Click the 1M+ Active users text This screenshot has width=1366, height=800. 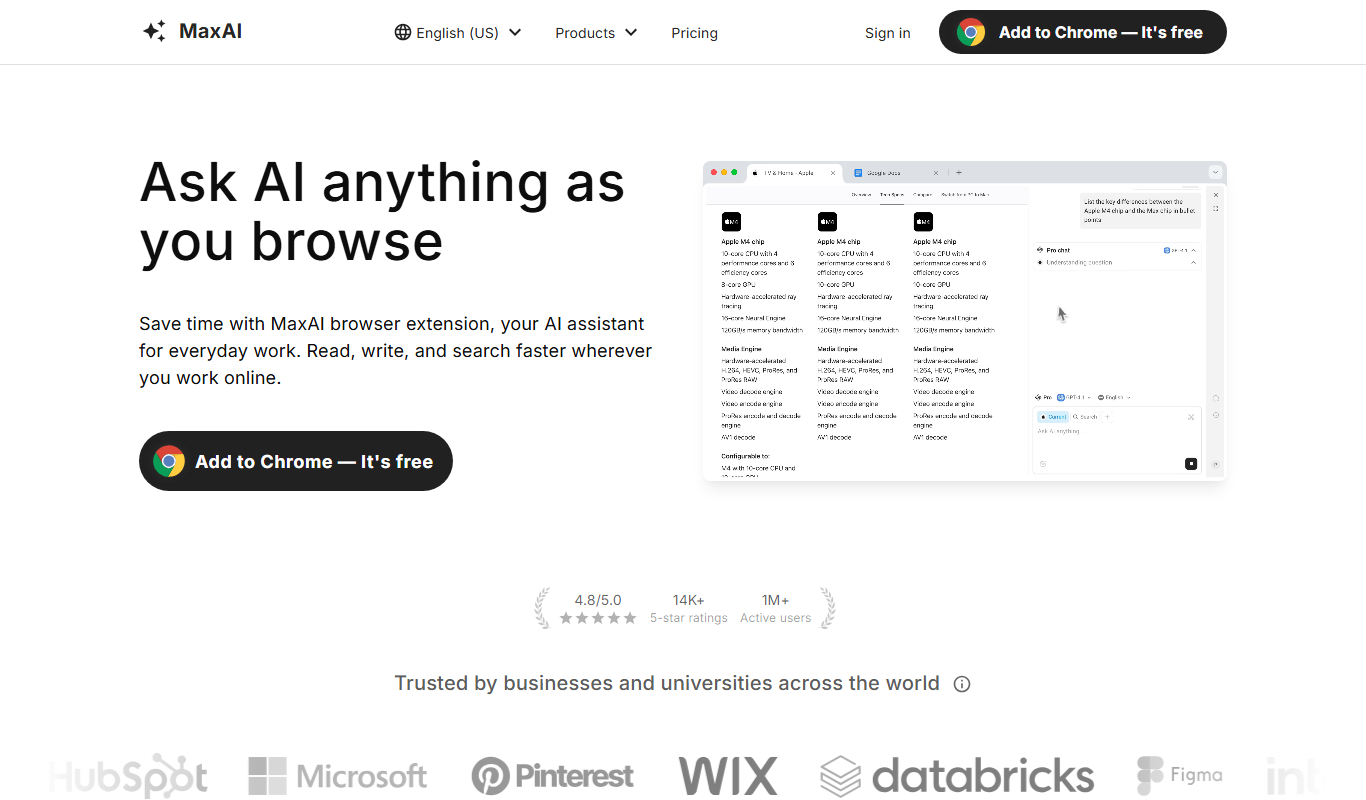tap(776, 608)
